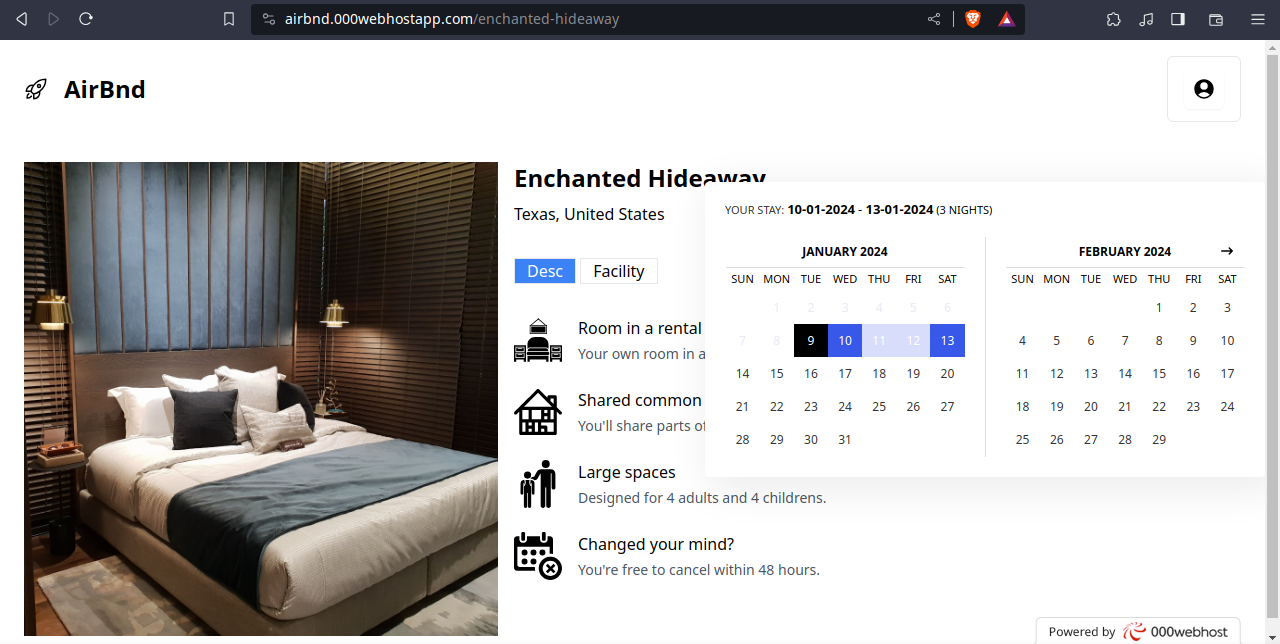Go to next month with arrow
The height and width of the screenshot is (644, 1280).
click(1227, 251)
